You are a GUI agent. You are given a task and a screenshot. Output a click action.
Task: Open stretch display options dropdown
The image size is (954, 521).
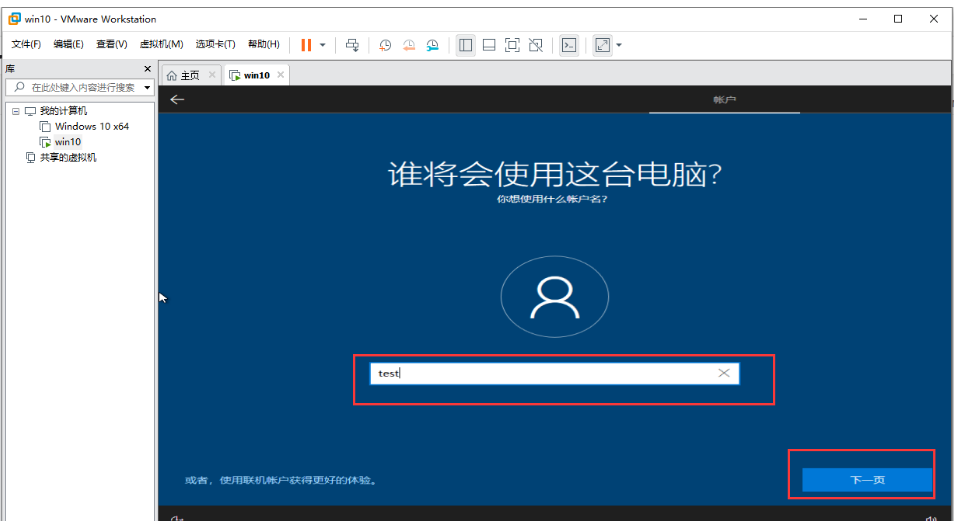619,45
